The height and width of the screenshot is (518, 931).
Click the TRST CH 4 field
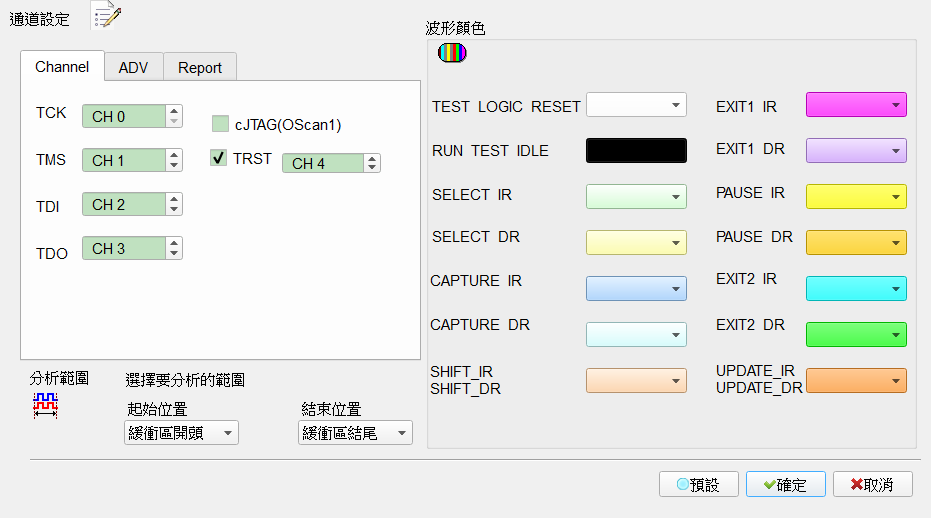[x=323, y=163]
